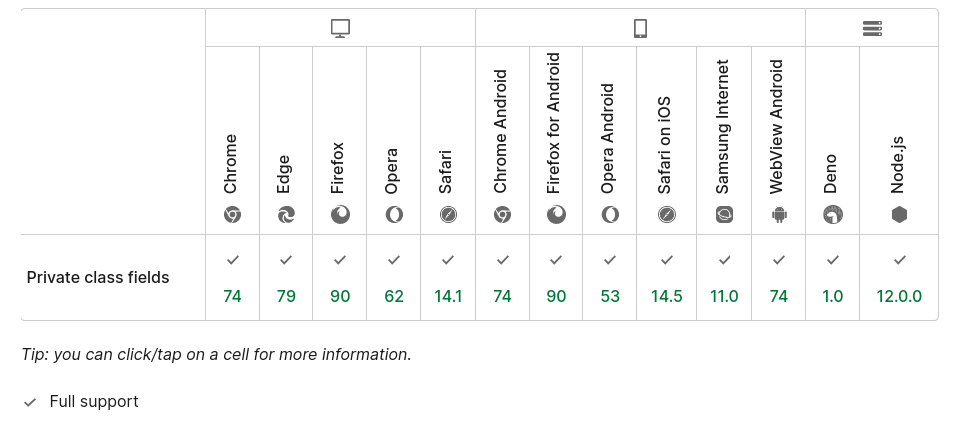This screenshot has height=423, width=962.
Task: Click the desktop Firefox logo icon
Action: coord(340,214)
